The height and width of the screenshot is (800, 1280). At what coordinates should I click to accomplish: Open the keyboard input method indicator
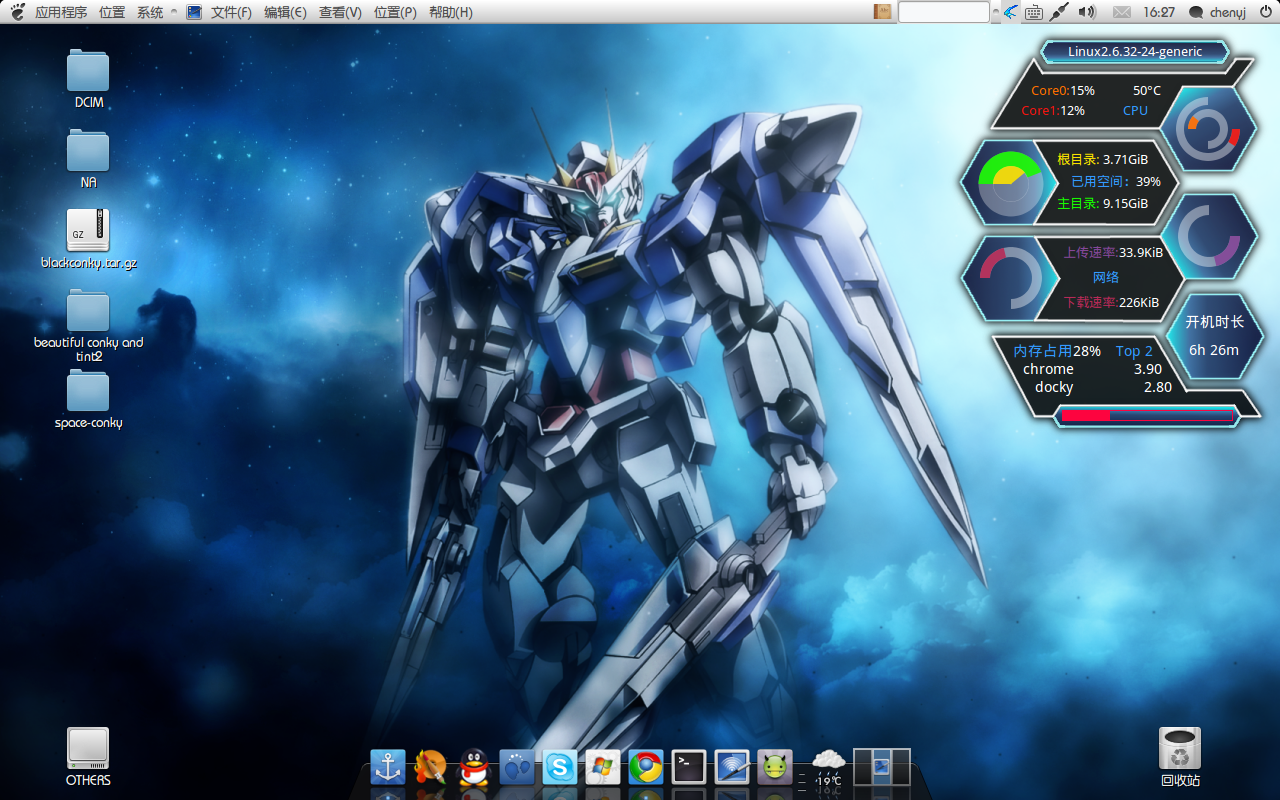pos(1034,12)
